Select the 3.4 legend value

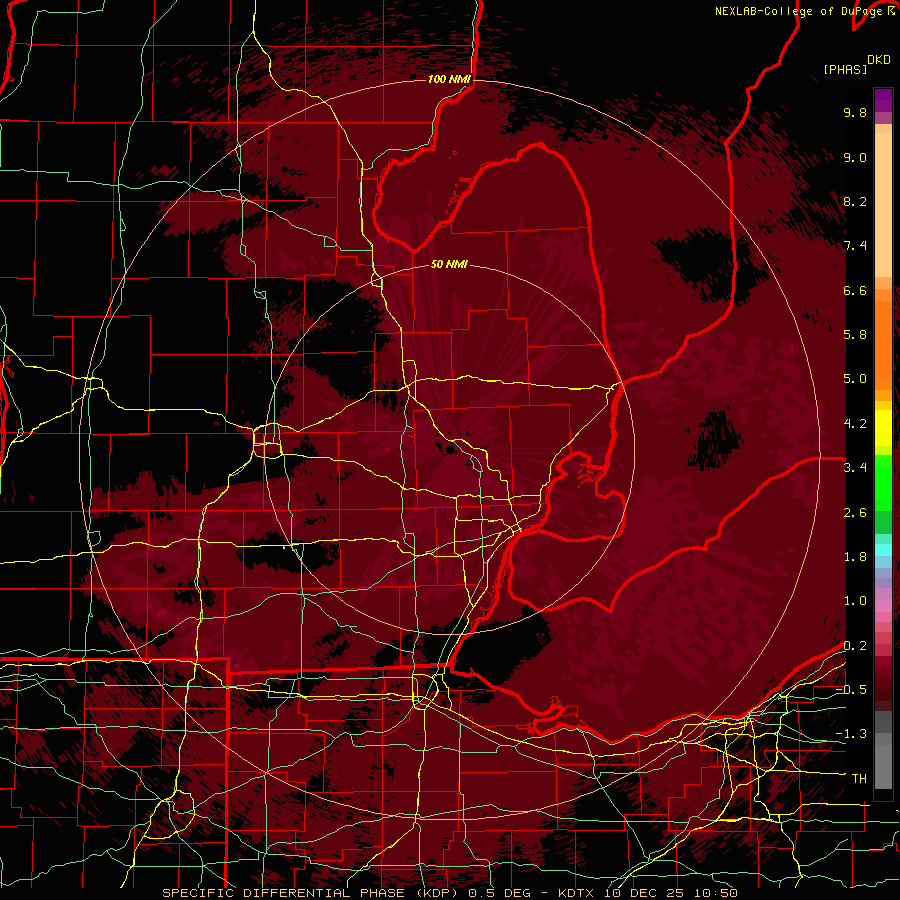pyautogui.click(x=855, y=468)
